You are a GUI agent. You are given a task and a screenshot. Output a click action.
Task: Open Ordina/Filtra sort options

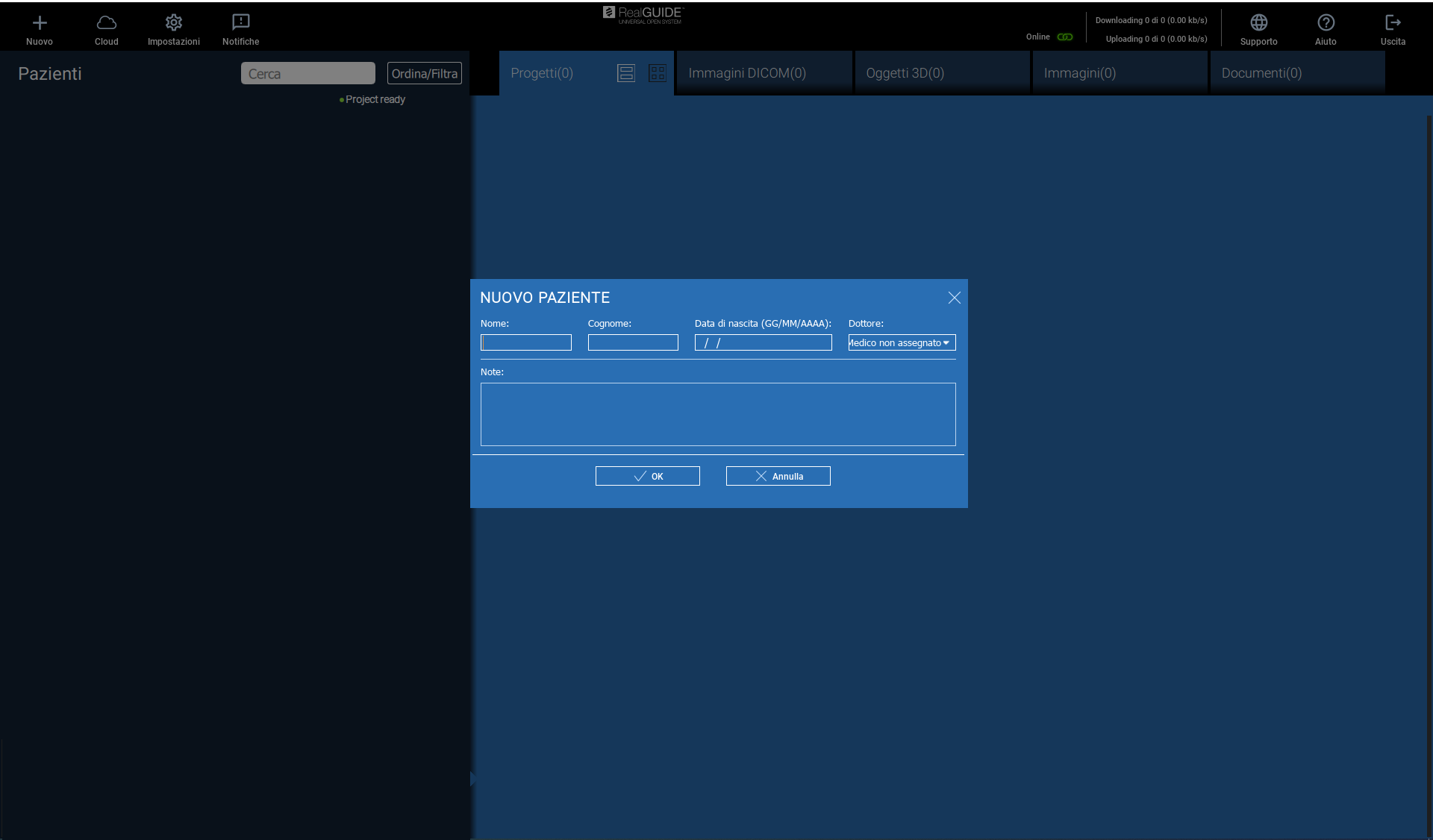coord(425,74)
